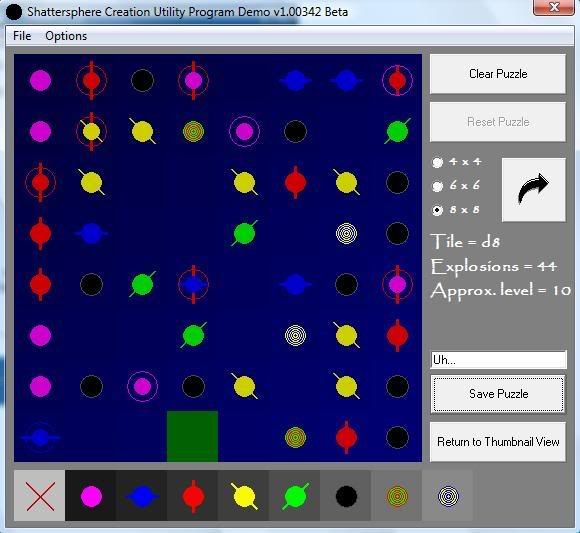The height and width of the screenshot is (533, 580).
Task: Choose the blue-white concentric-ring target in palette
Action: 448,496
